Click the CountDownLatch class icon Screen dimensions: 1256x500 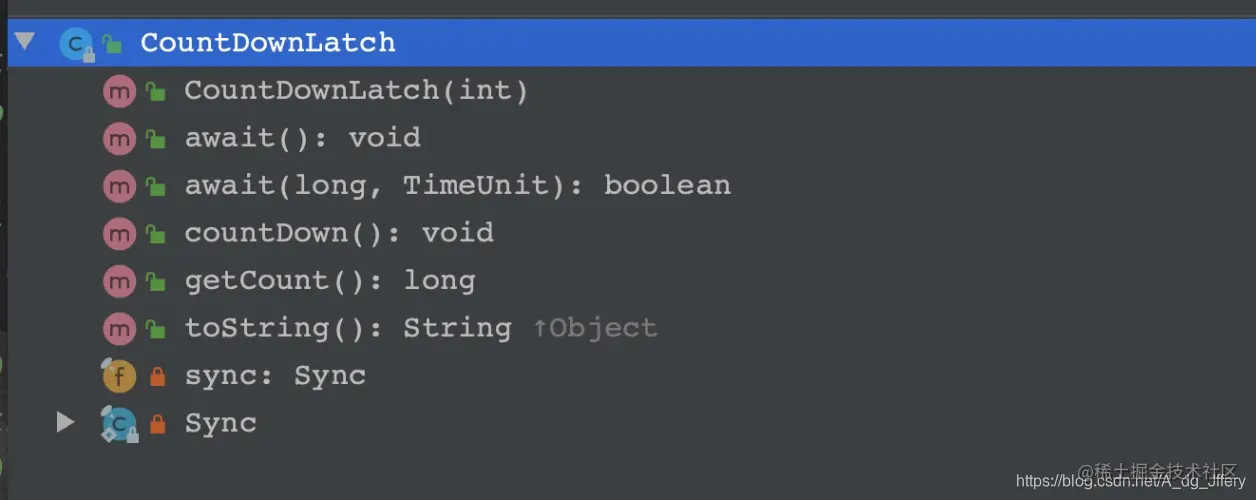click(76, 43)
